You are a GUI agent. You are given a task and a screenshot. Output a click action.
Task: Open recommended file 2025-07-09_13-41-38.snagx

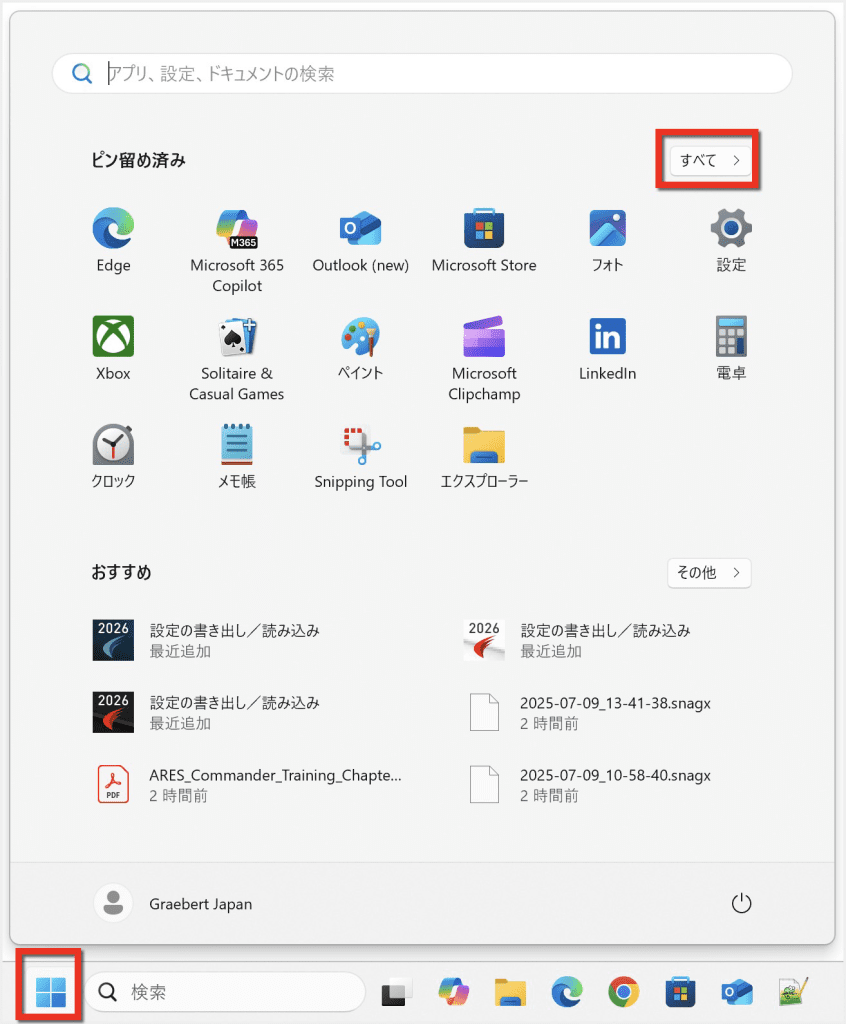click(x=591, y=712)
